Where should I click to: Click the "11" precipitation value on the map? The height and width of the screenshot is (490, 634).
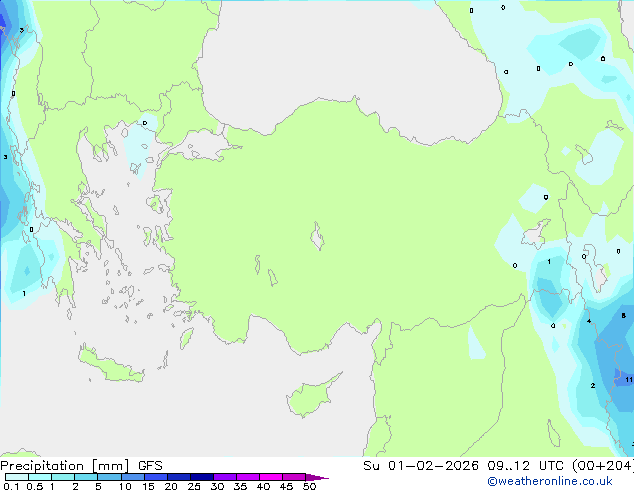click(x=629, y=380)
